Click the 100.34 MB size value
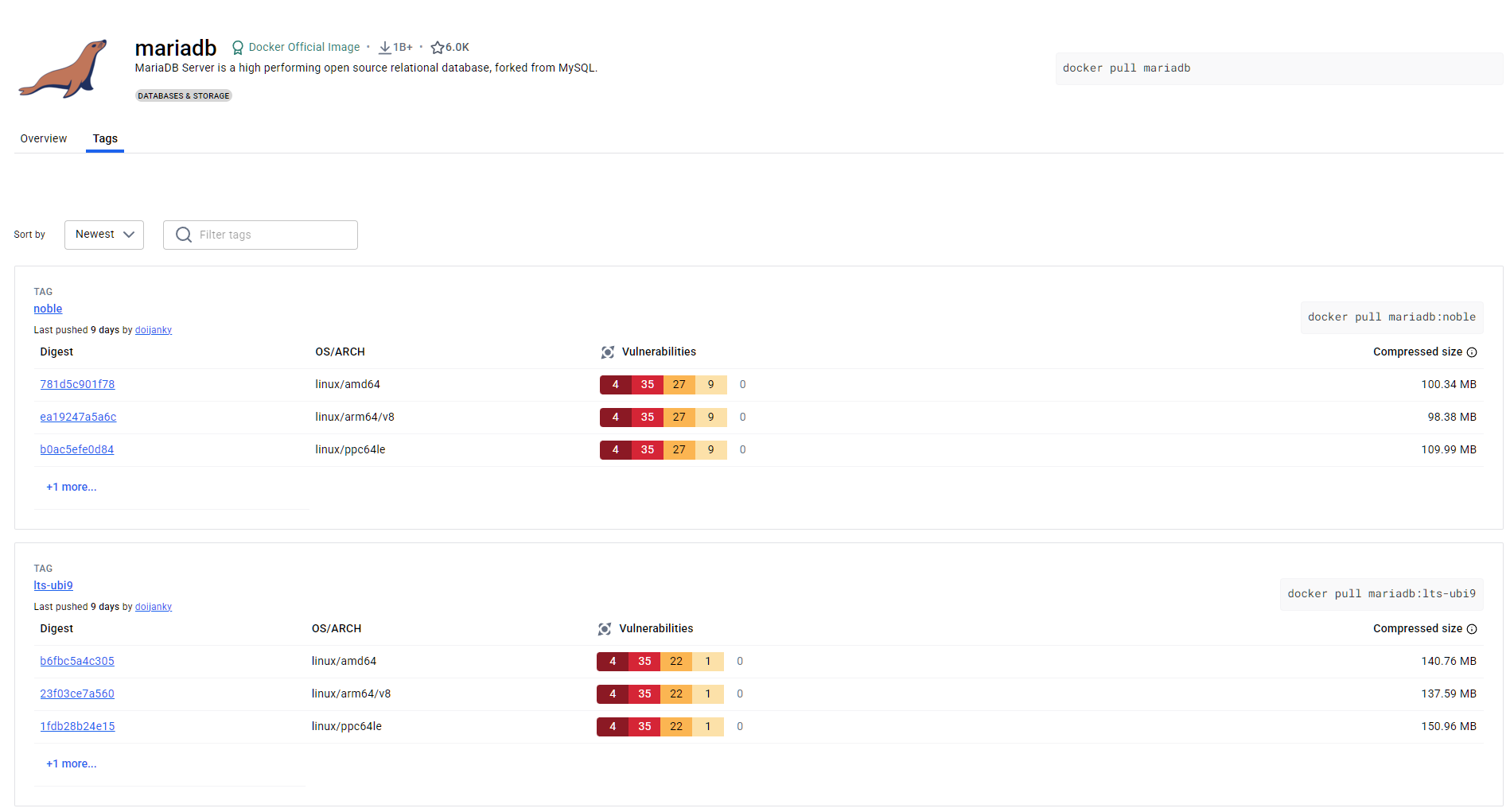The image size is (1510, 812). coord(1449,384)
